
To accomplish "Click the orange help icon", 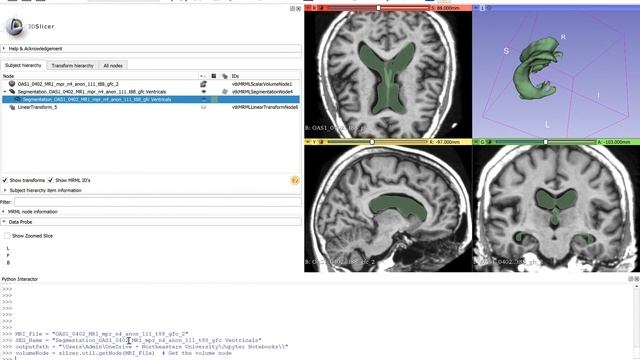I will 295,180.
